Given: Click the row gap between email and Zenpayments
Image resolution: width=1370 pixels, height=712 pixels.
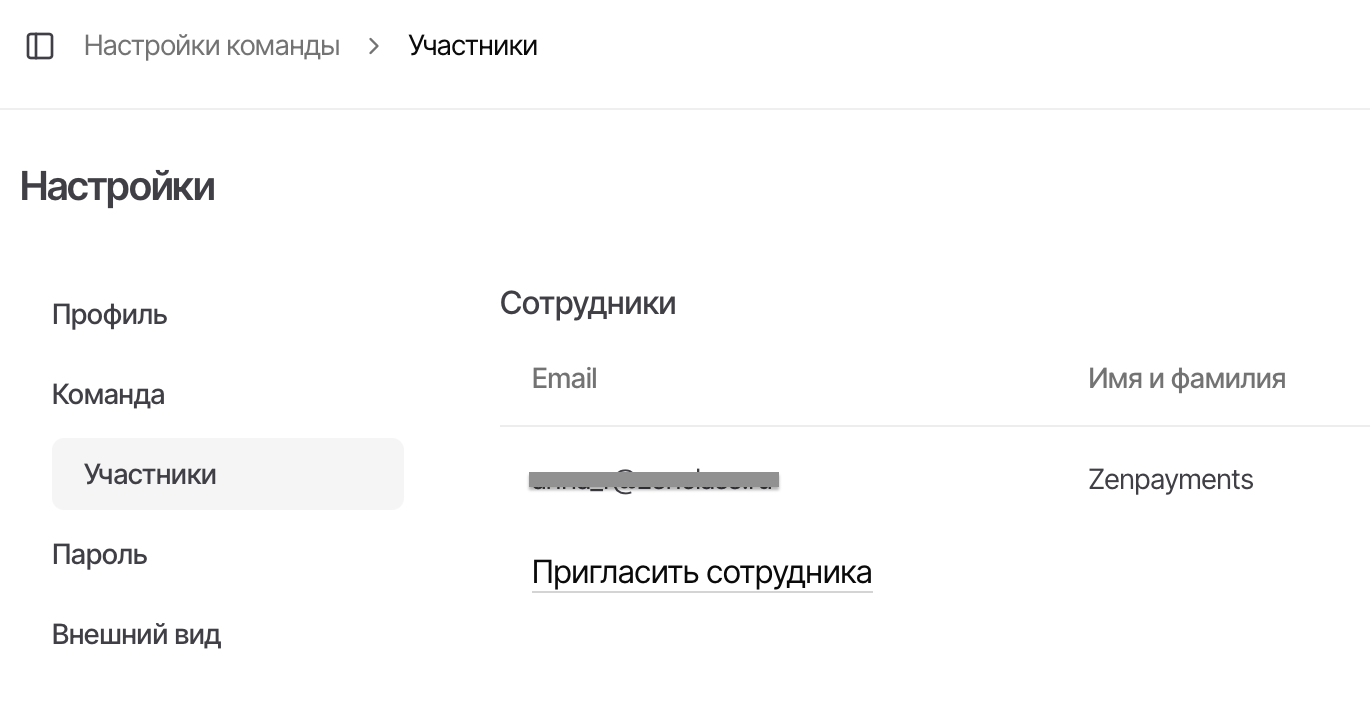Looking at the screenshot, I should (930, 480).
